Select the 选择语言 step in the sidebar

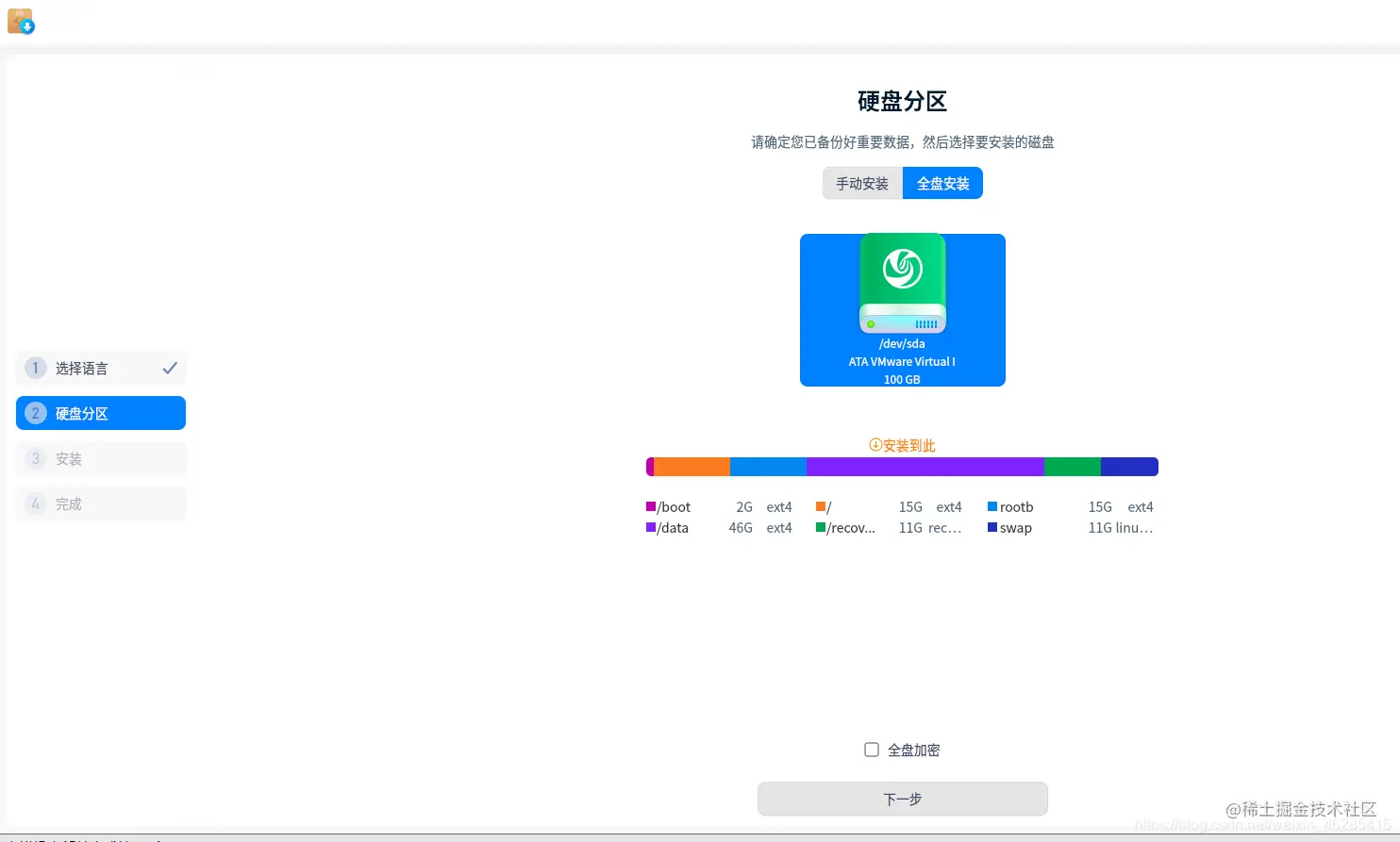85,368
